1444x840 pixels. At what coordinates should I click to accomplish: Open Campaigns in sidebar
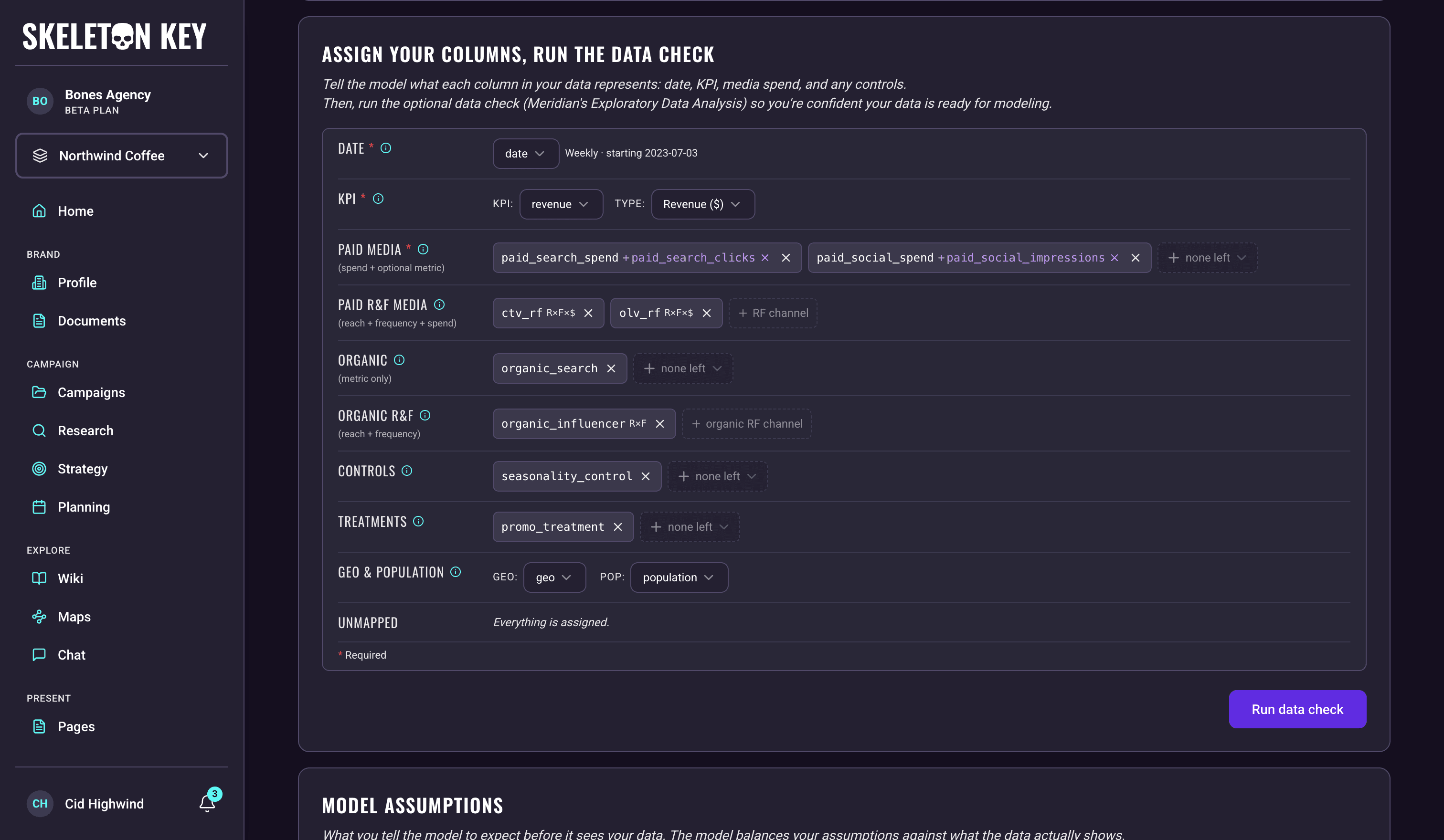pos(91,393)
